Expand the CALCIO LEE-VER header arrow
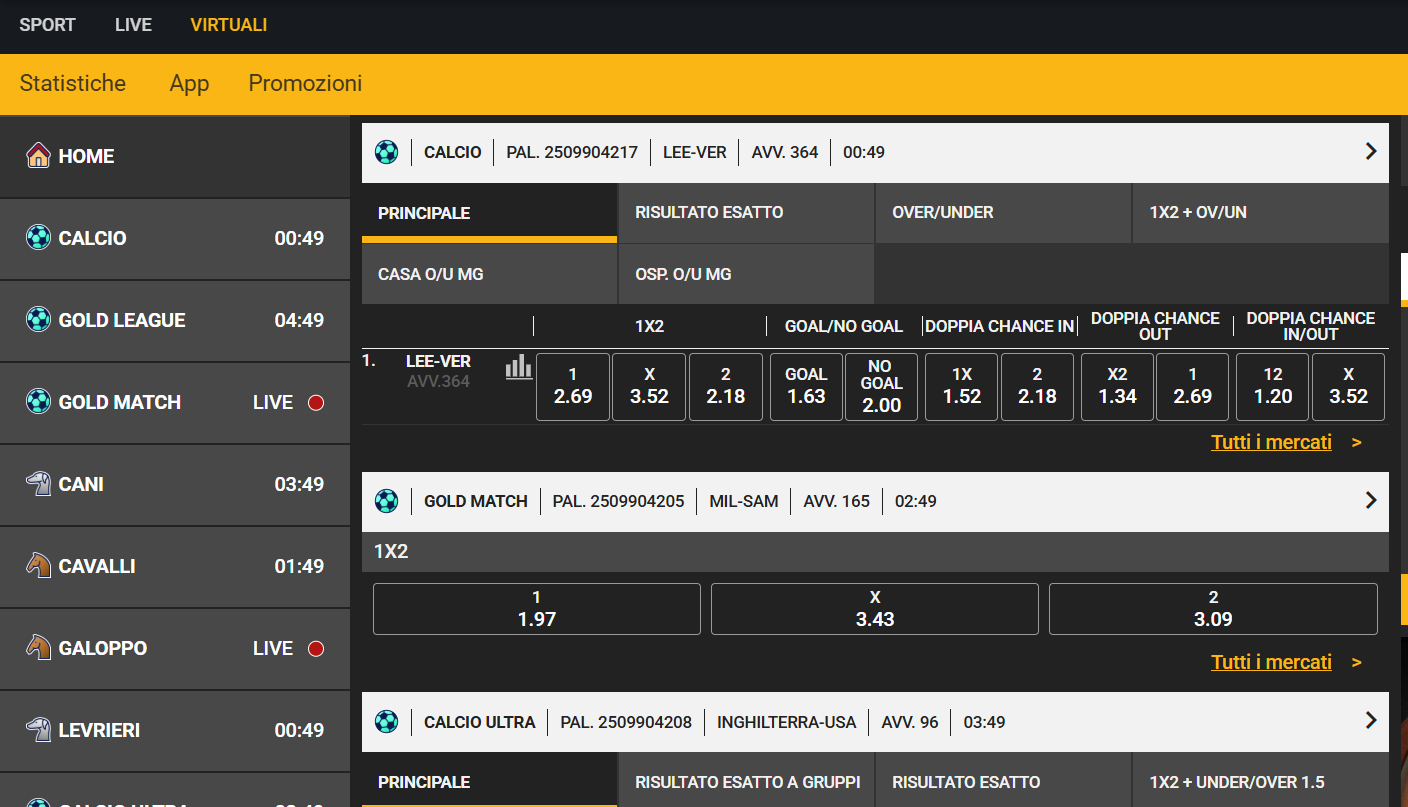Screen dimensions: 1408x807 (x=1371, y=151)
